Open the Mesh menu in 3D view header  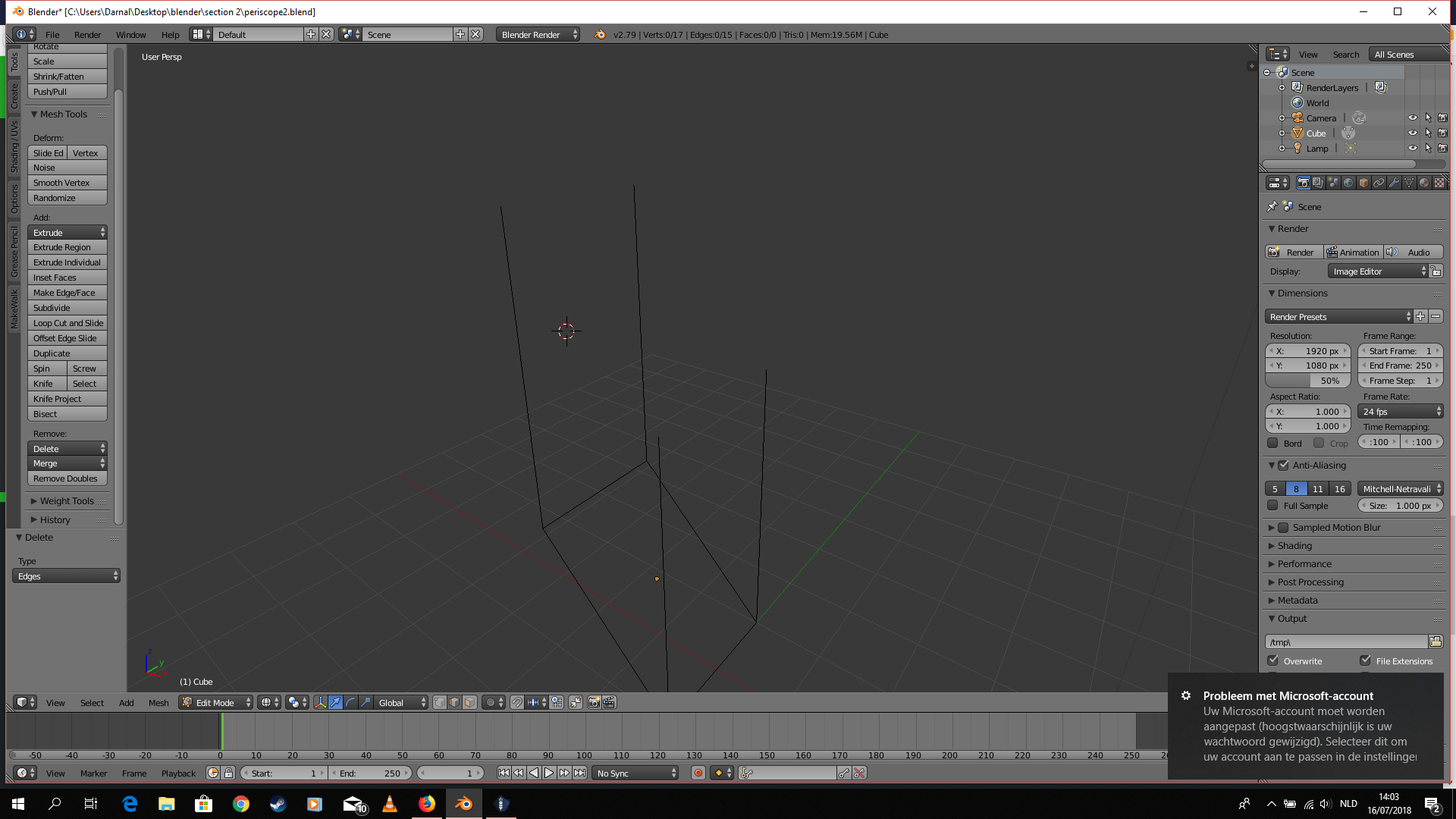point(158,702)
